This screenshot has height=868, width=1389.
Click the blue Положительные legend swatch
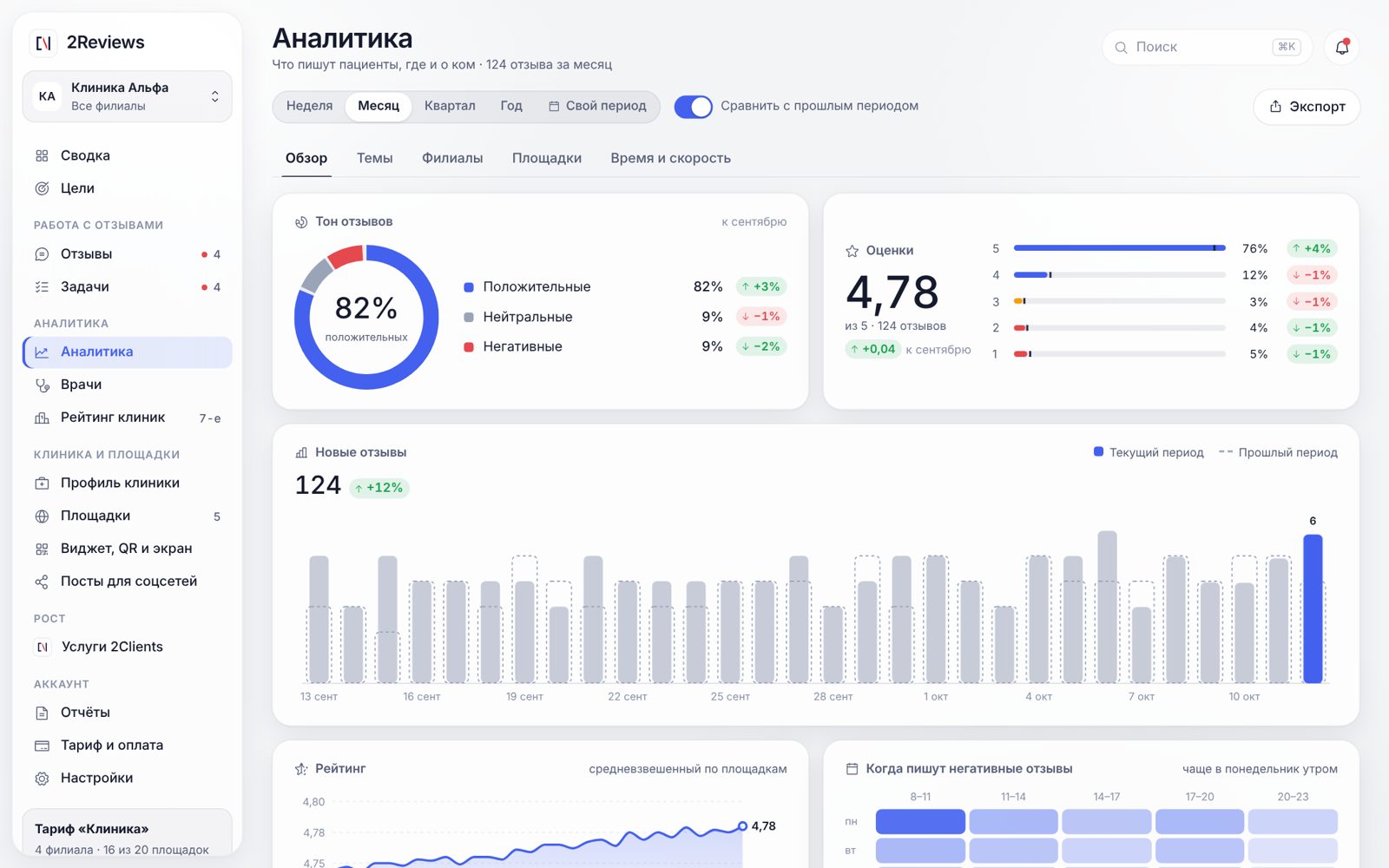469,287
